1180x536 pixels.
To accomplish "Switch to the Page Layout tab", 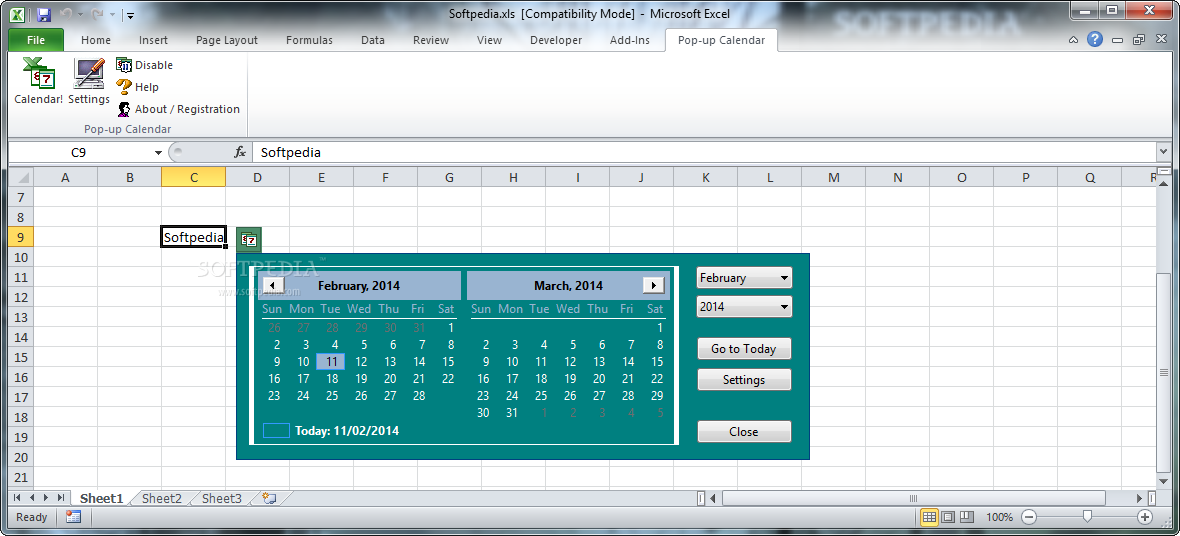I will point(227,40).
